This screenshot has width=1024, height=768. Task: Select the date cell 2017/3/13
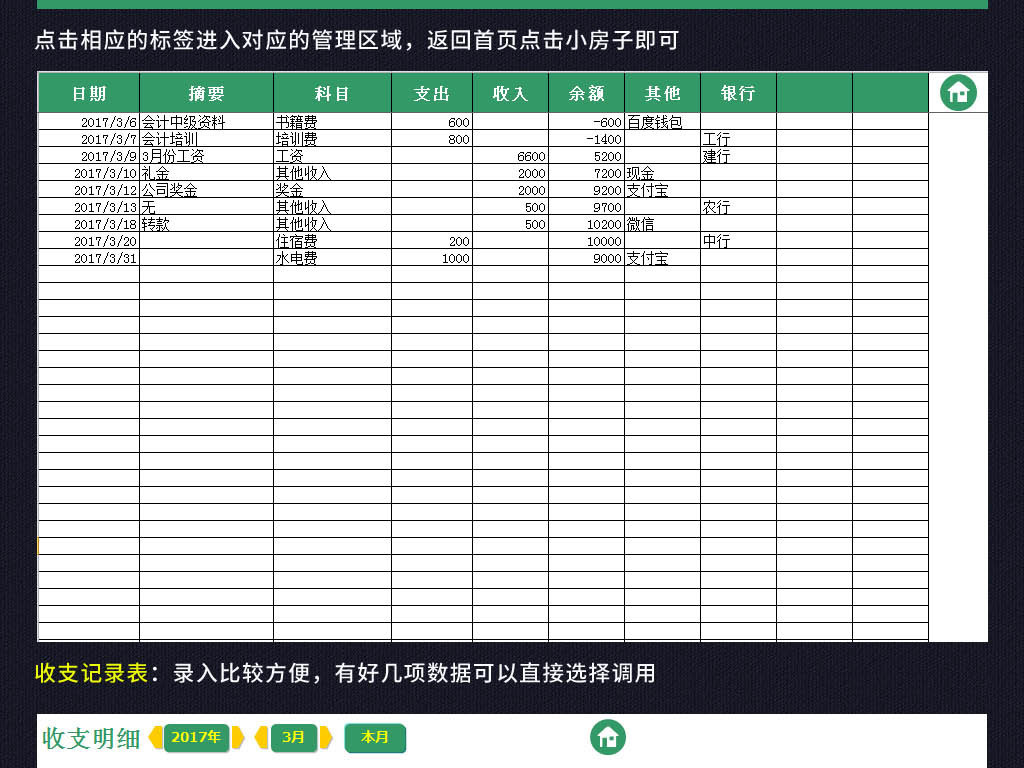coord(89,207)
